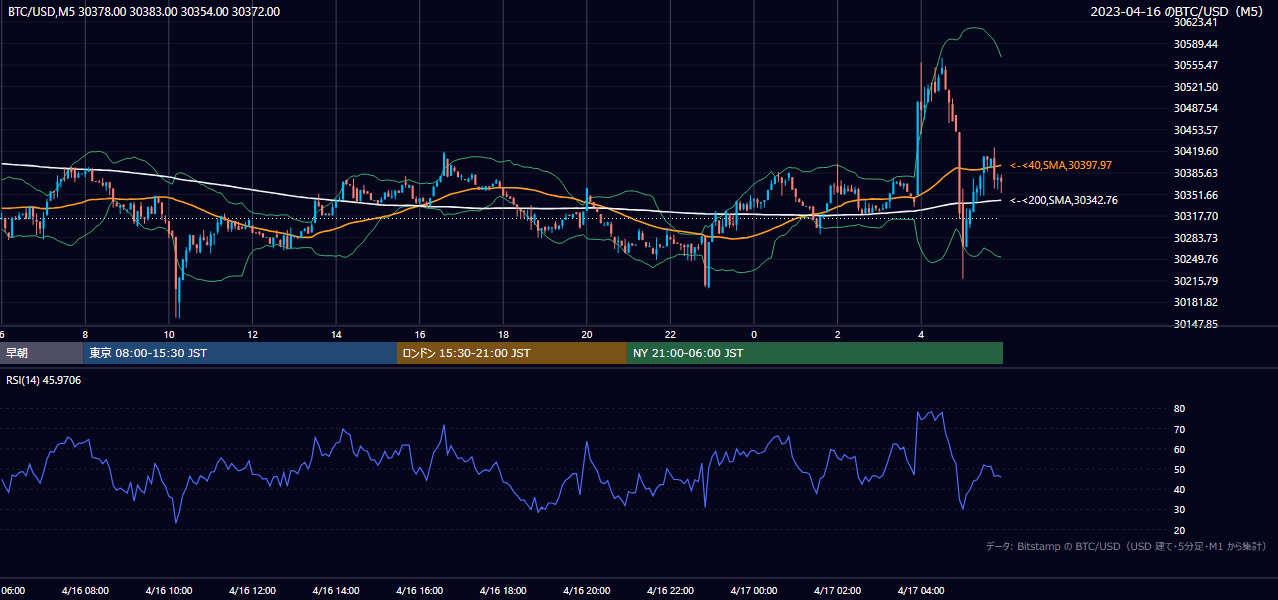Click hour label 22 on price chart axis
Viewport: 1278px width, 600px height.
[670, 334]
